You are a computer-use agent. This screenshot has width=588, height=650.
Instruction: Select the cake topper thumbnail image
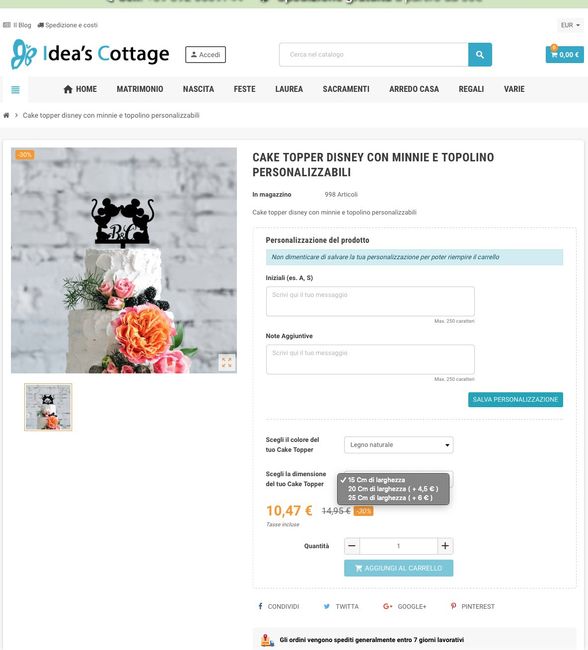point(48,407)
